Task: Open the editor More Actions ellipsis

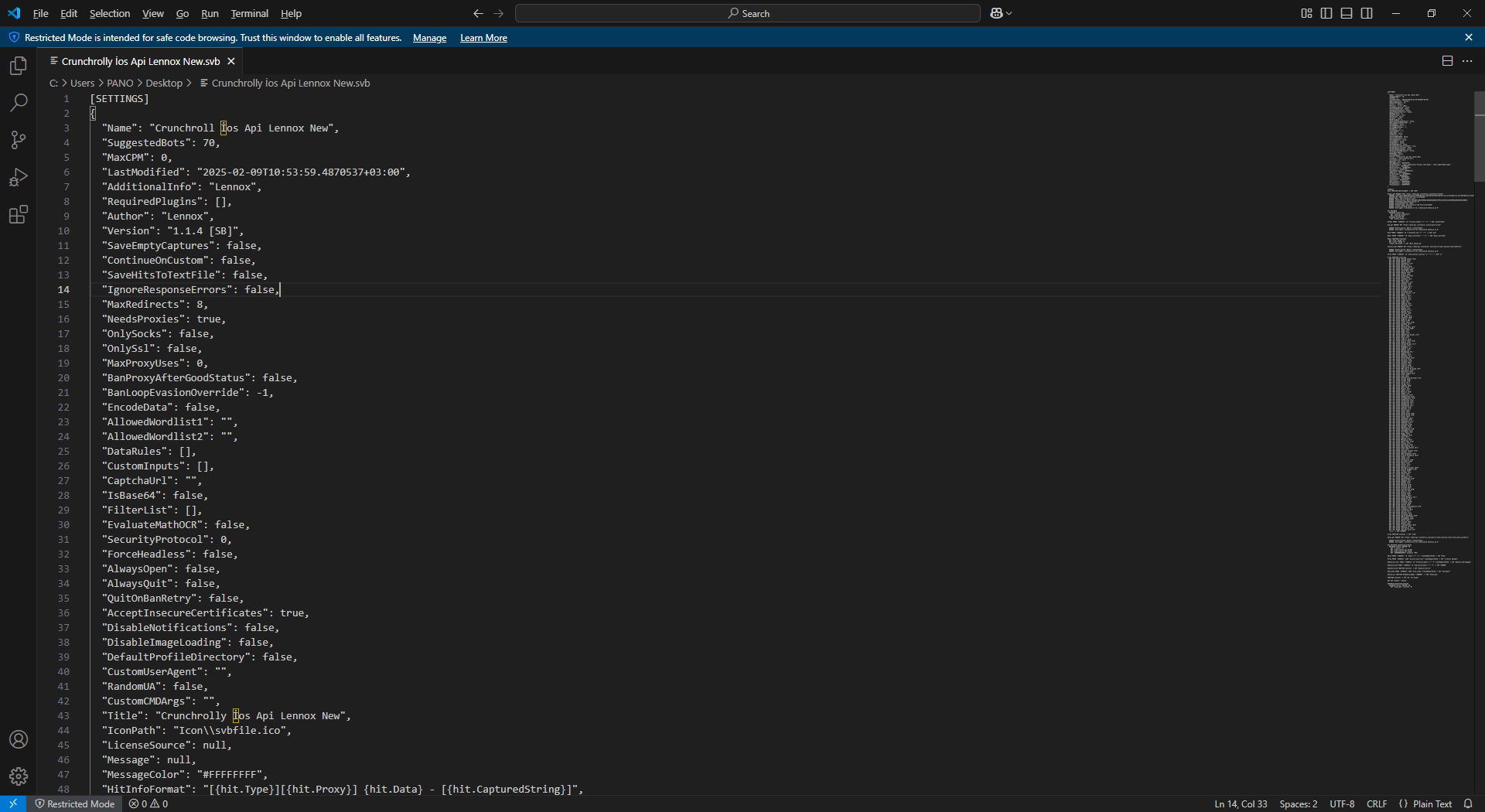Action: tap(1467, 61)
